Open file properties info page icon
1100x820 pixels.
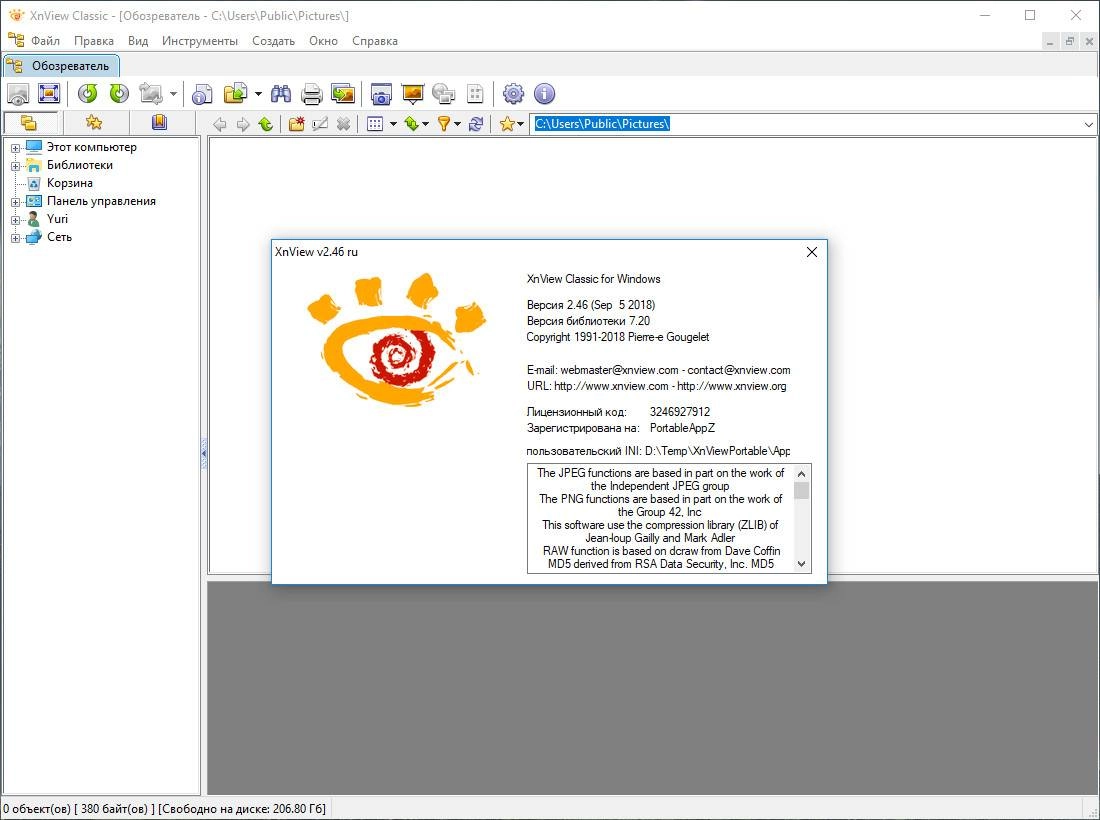(202, 93)
